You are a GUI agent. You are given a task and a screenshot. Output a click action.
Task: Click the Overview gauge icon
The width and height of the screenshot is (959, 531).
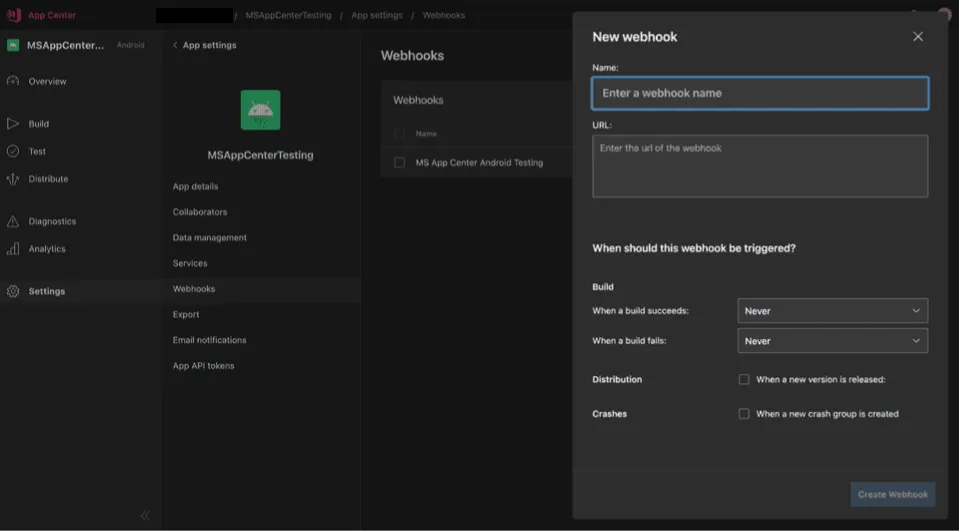(x=13, y=81)
